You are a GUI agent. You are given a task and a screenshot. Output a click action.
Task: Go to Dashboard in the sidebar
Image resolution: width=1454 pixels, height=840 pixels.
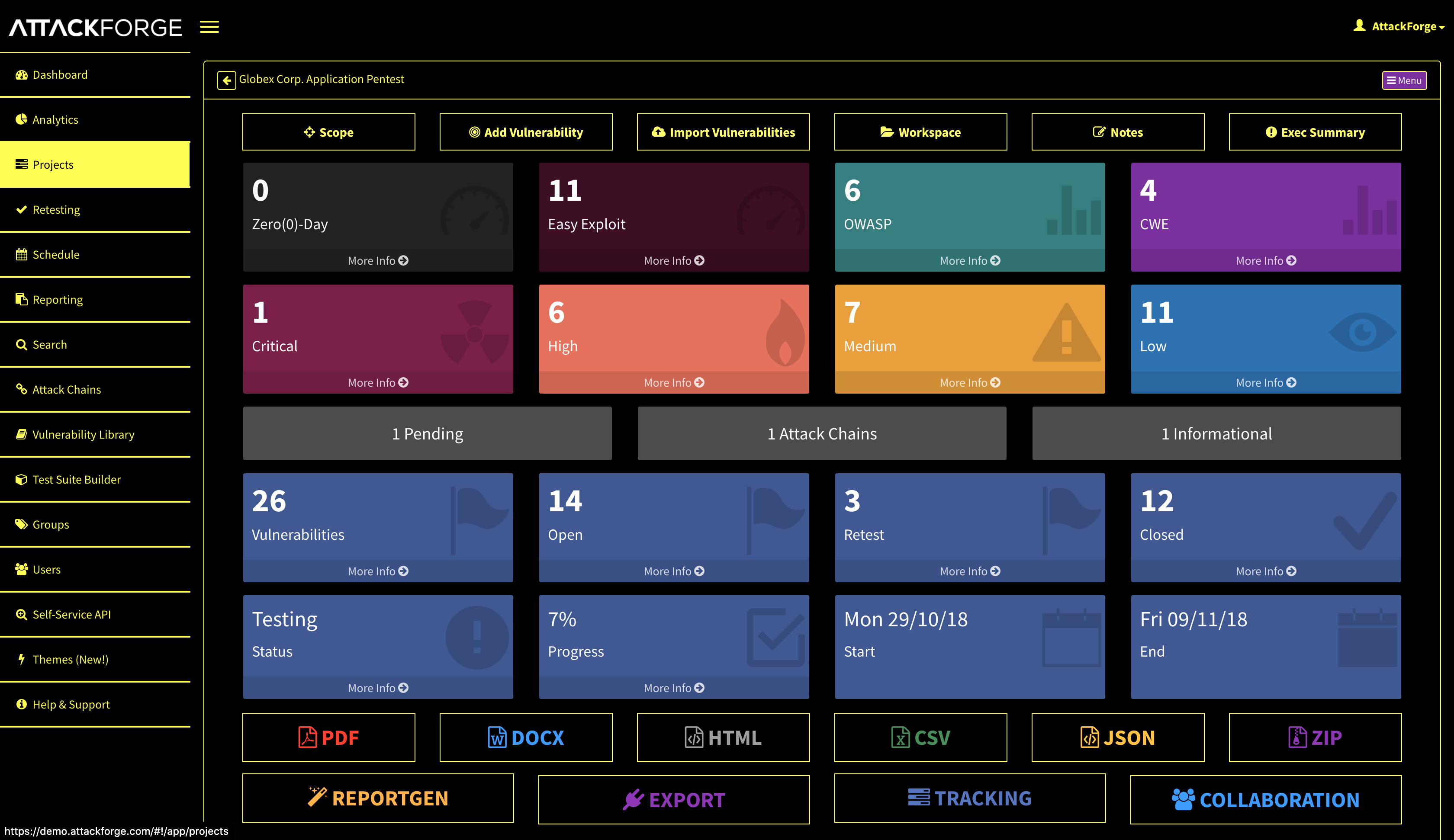point(95,75)
